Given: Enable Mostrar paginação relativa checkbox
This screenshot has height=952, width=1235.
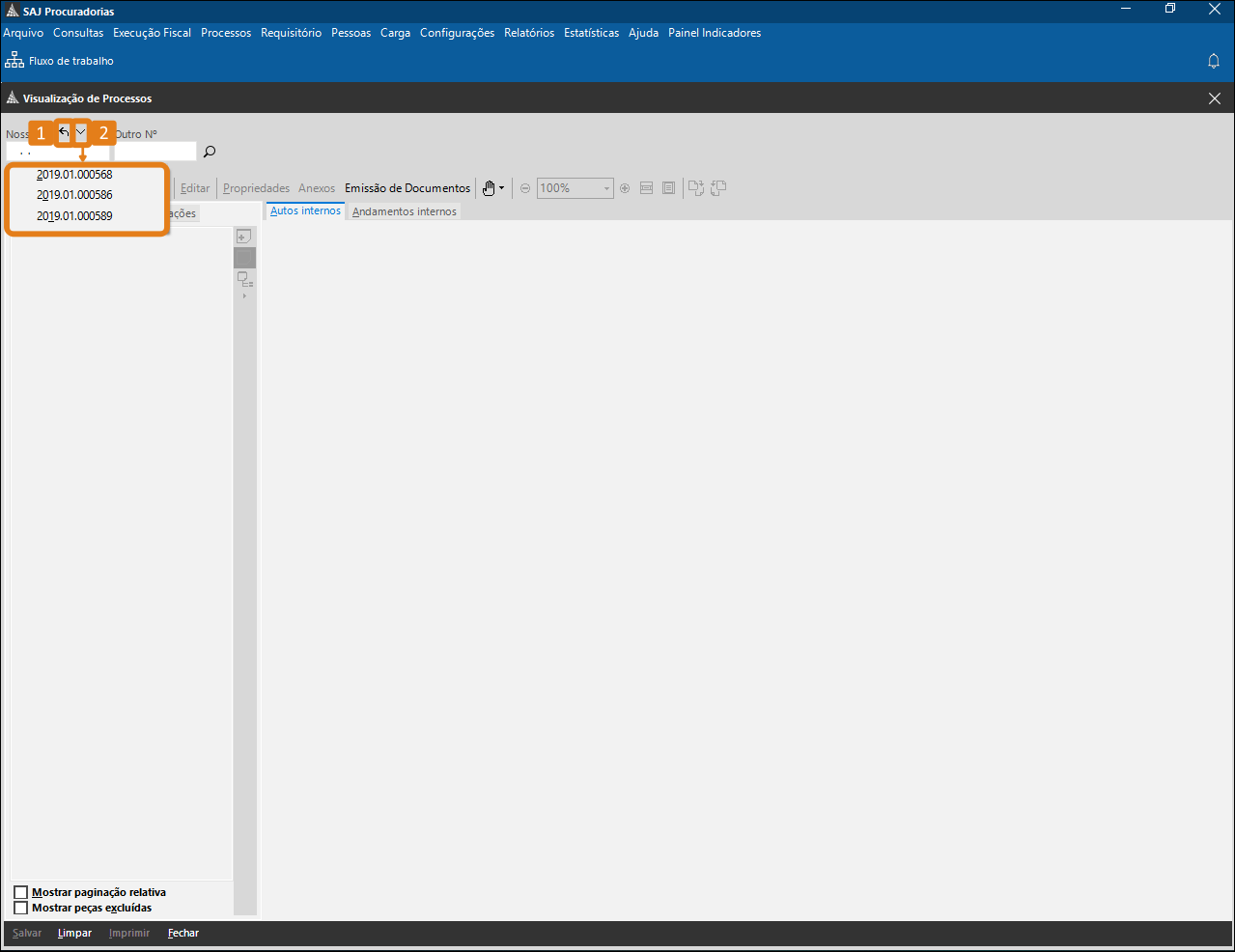Looking at the screenshot, I should [x=21, y=892].
